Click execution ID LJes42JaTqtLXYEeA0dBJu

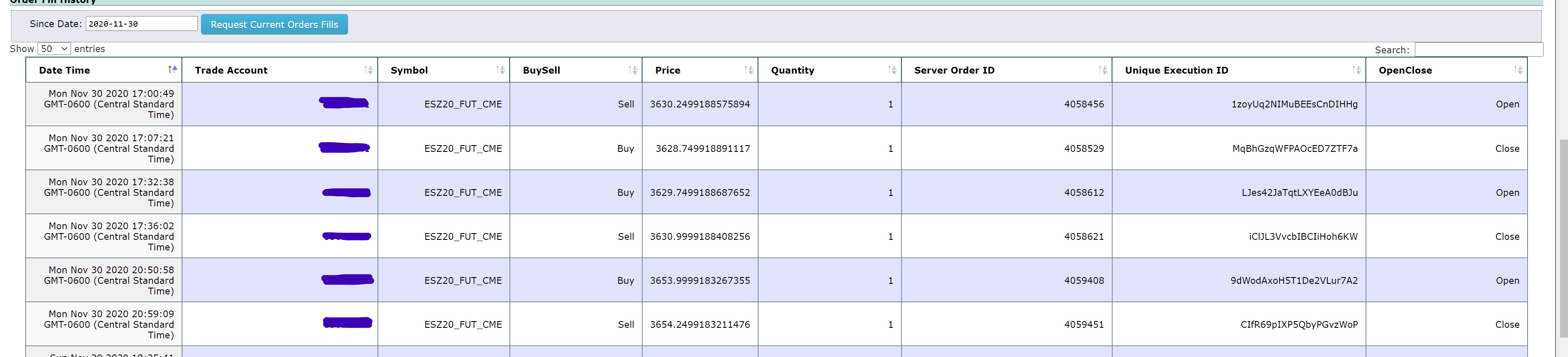point(1299,192)
